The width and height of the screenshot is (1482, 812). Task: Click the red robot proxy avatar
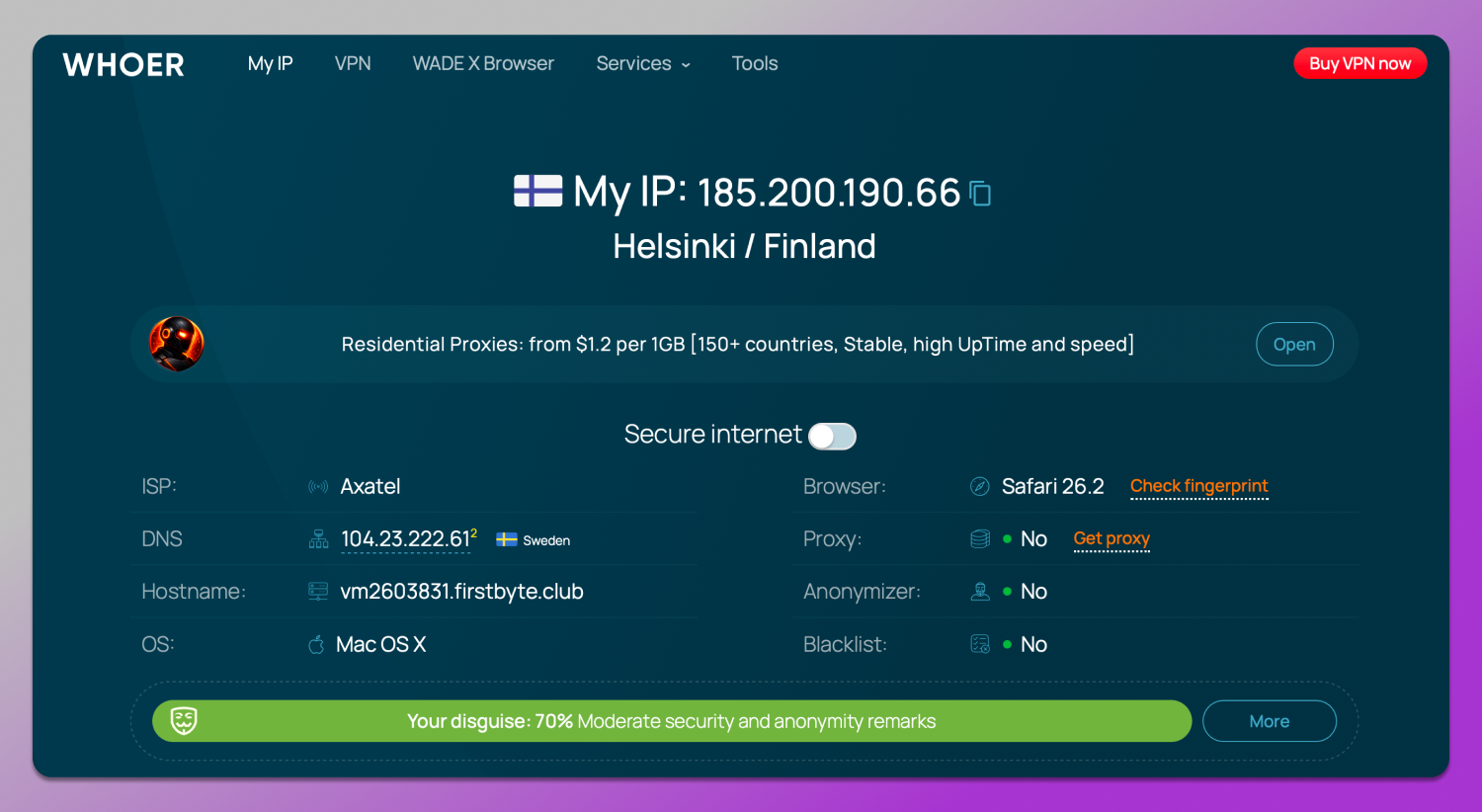(177, 344)
